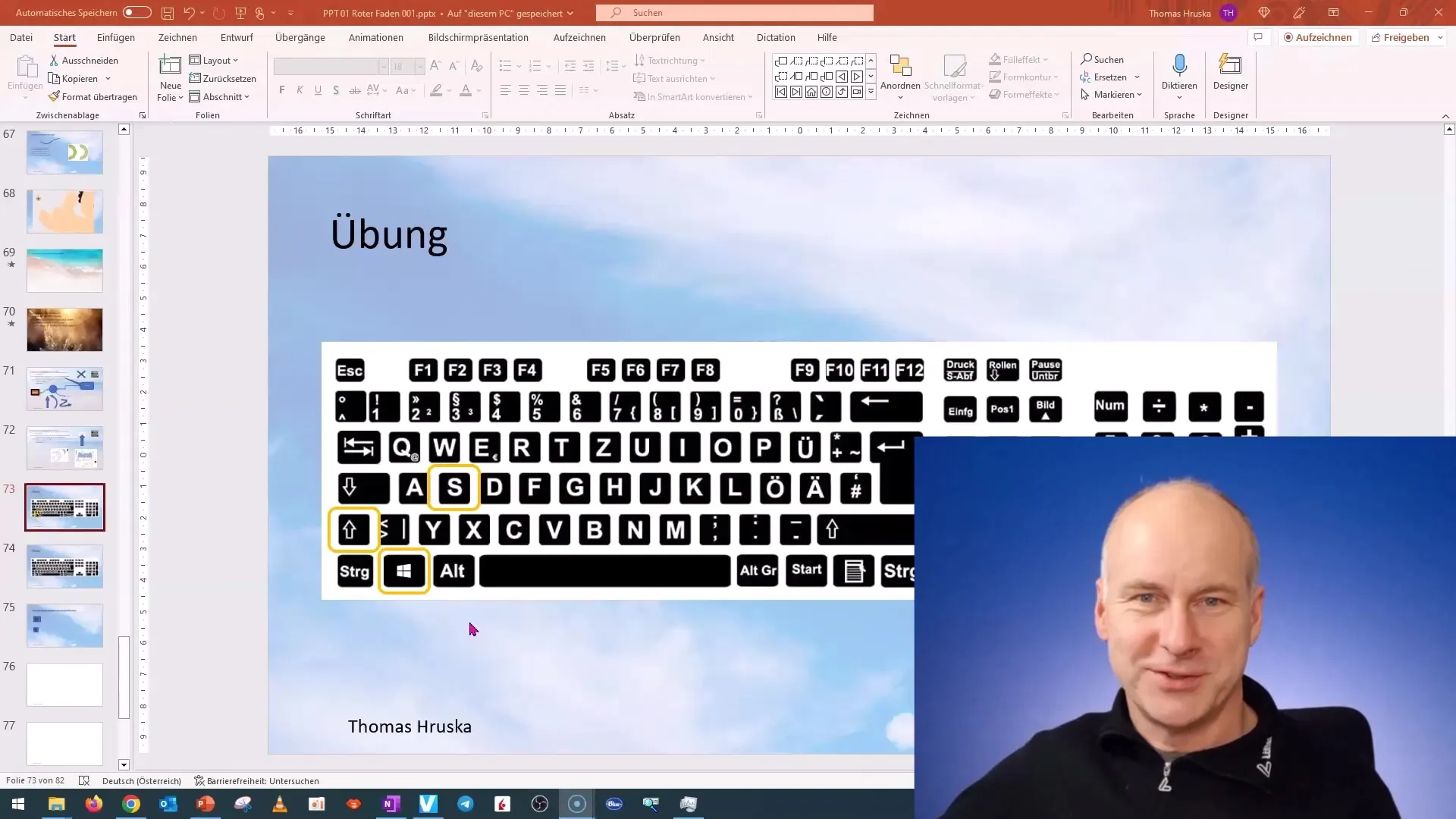Open the Übergänge tab in ribbon

[x=300, y=37]
